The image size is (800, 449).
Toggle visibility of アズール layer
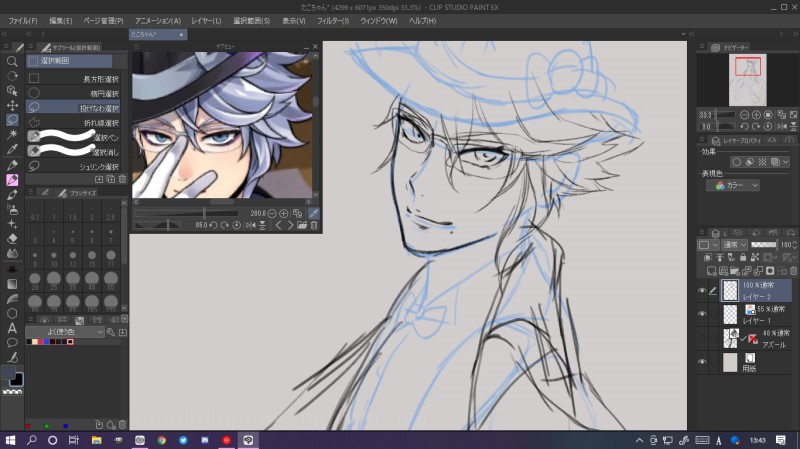pyautogui.click(x=701, y=338)
